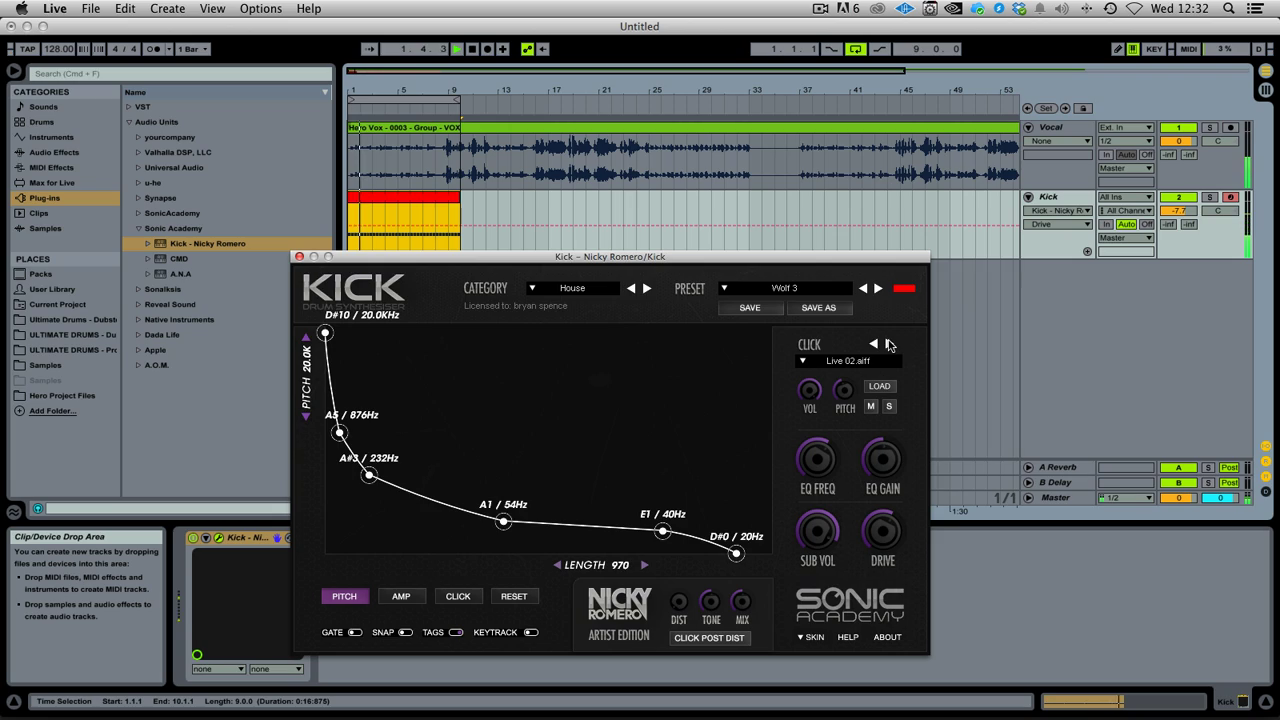Toggle the SNAP switch
The width and height of the screenshot is (1280, 720).
(405, 632)
